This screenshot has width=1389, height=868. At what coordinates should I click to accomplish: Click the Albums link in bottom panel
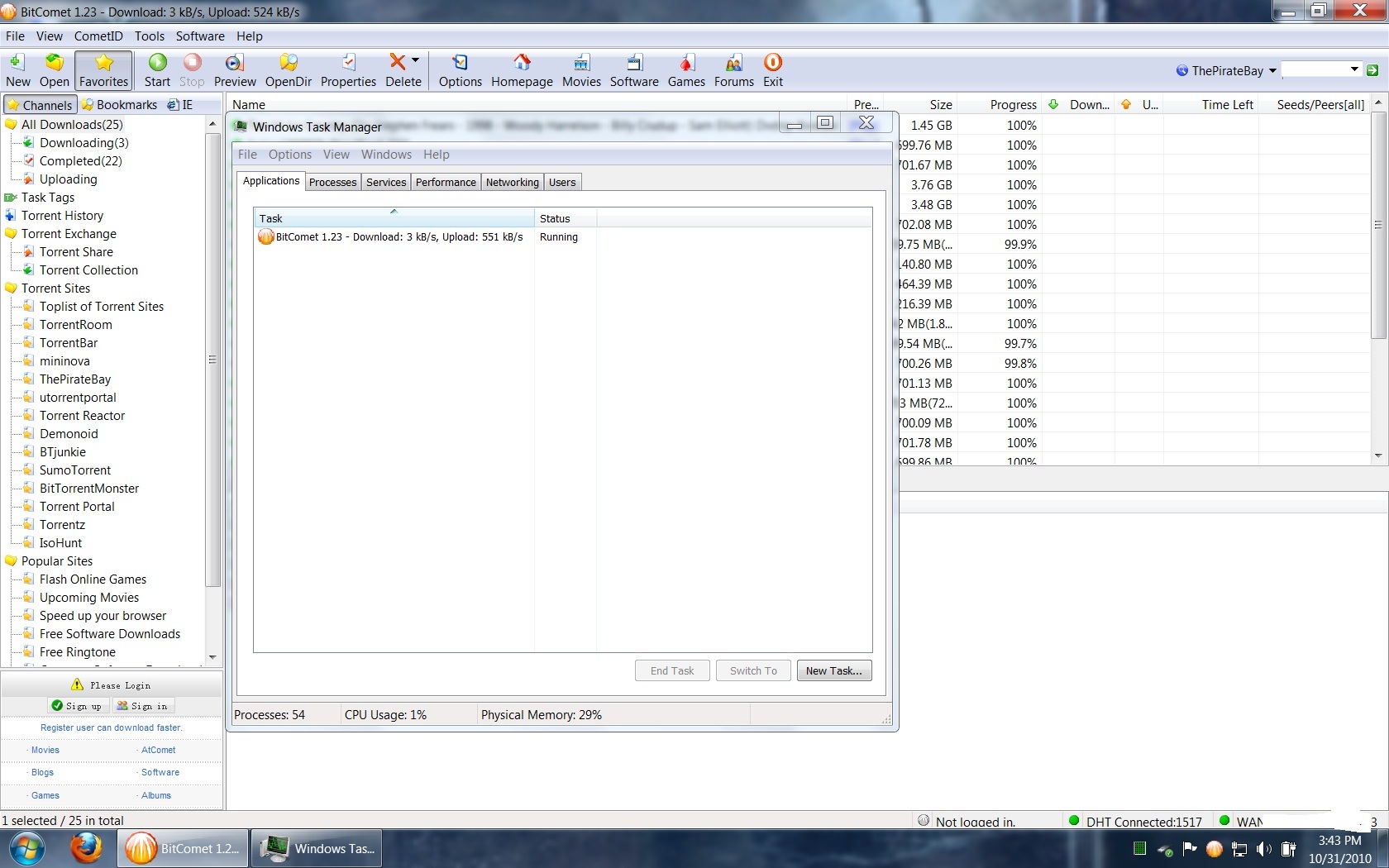point(155,795)
